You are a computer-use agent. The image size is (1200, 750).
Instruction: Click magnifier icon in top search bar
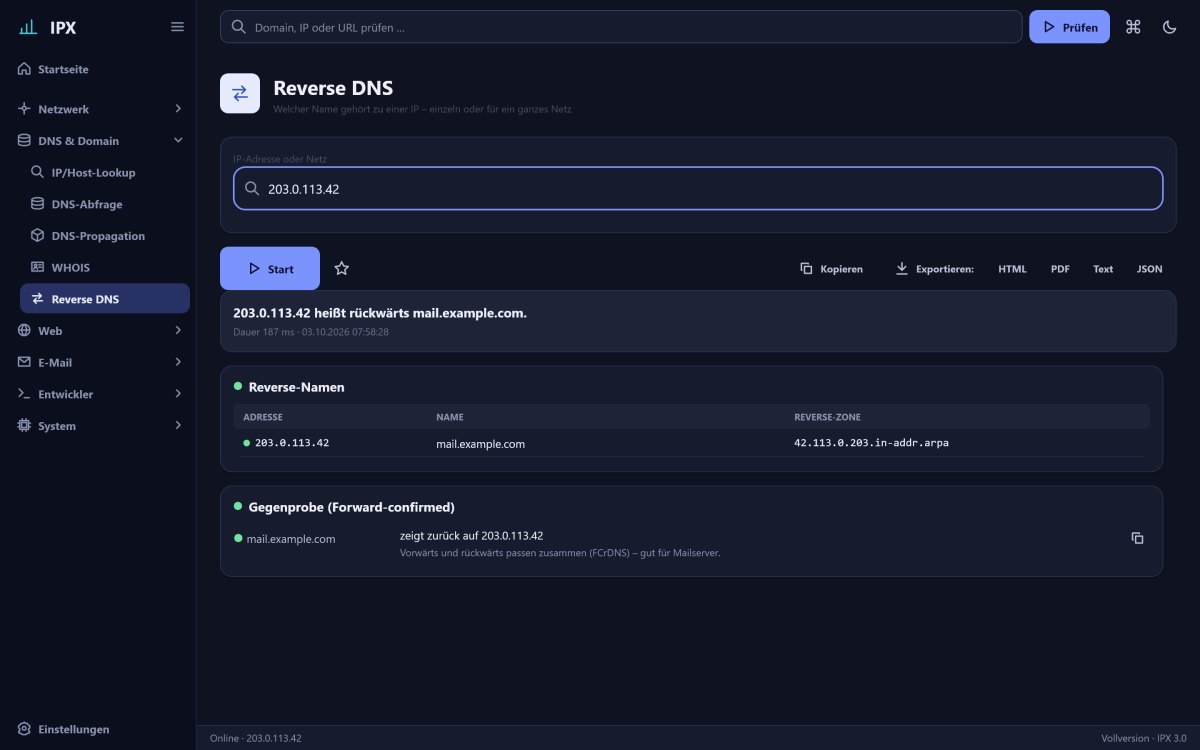tap(238, 27)
